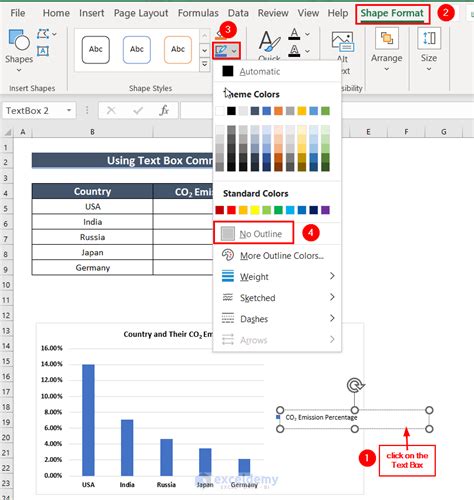Click the cancel X in formula bar
Viewport: 474px width, 500px height.
pyautogui.click(x=111, y=110)
